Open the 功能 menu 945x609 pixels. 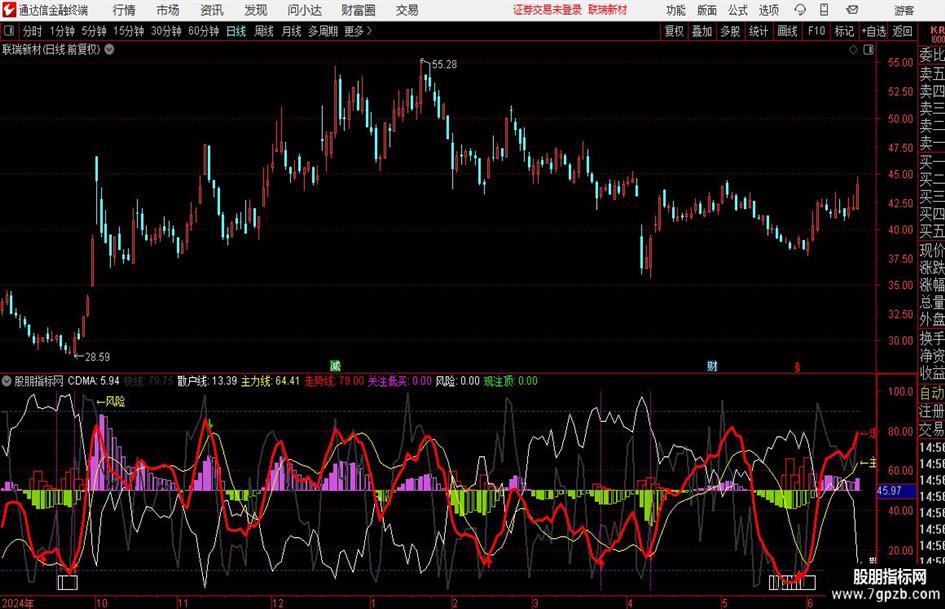[676, 10]
